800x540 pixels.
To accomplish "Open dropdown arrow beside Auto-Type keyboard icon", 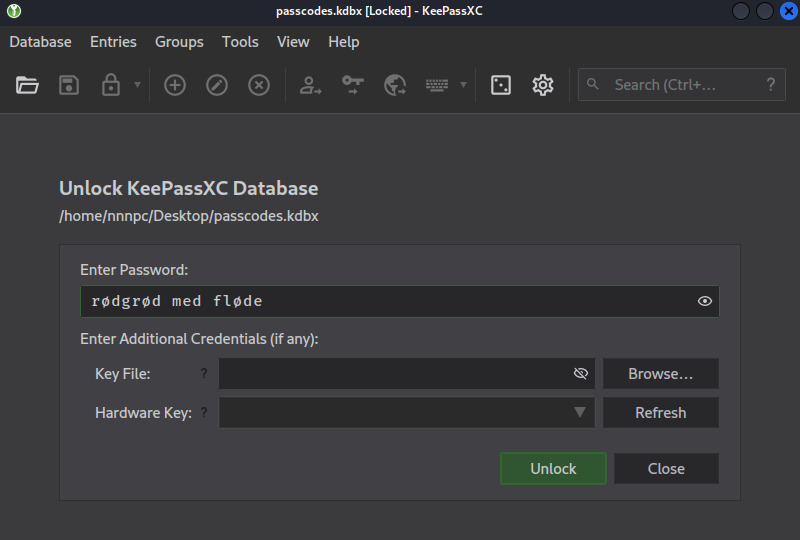I will (x=463, y=85).
